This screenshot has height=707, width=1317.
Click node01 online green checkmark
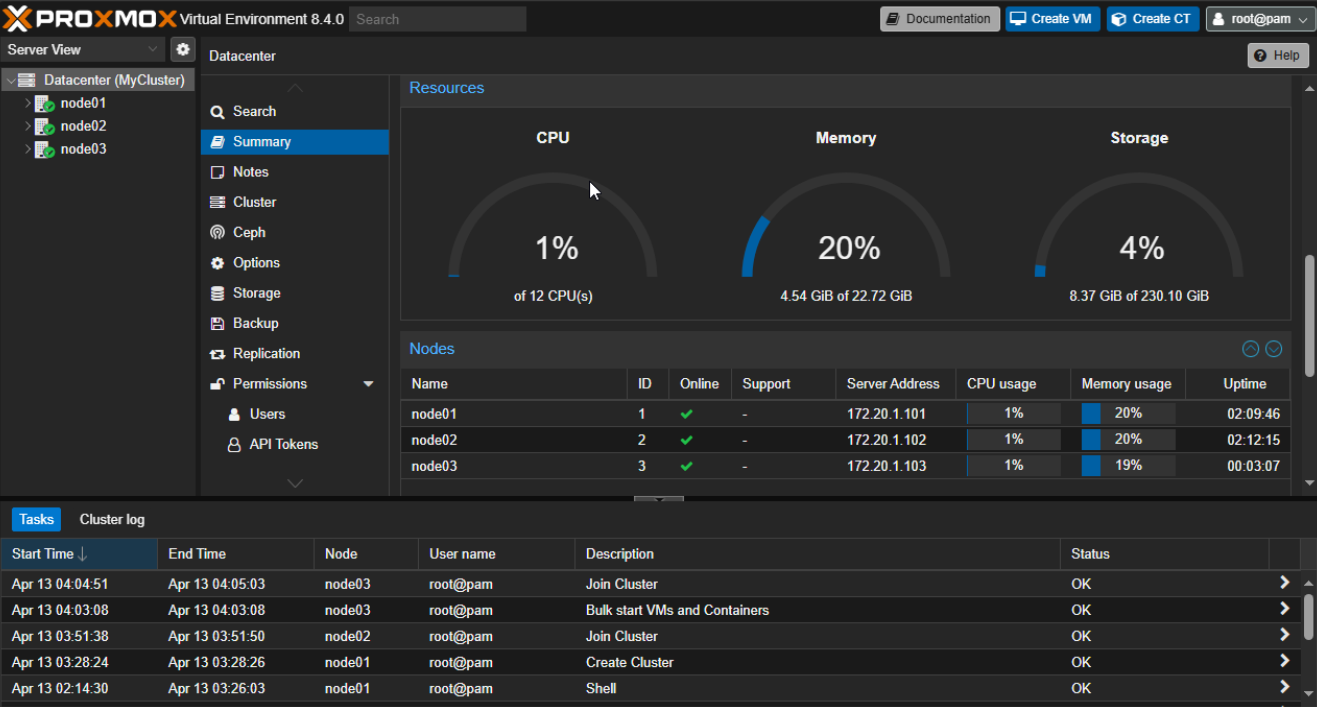686,413
